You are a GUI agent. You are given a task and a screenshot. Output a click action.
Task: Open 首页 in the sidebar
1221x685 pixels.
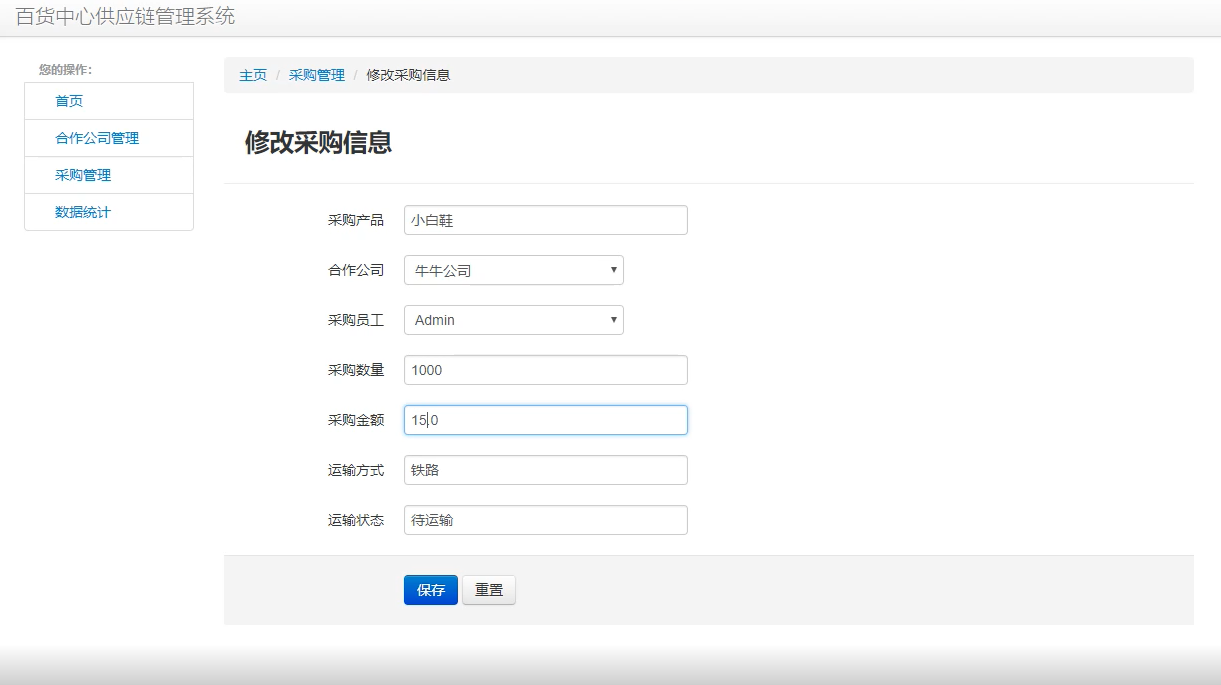pos(69,101)
